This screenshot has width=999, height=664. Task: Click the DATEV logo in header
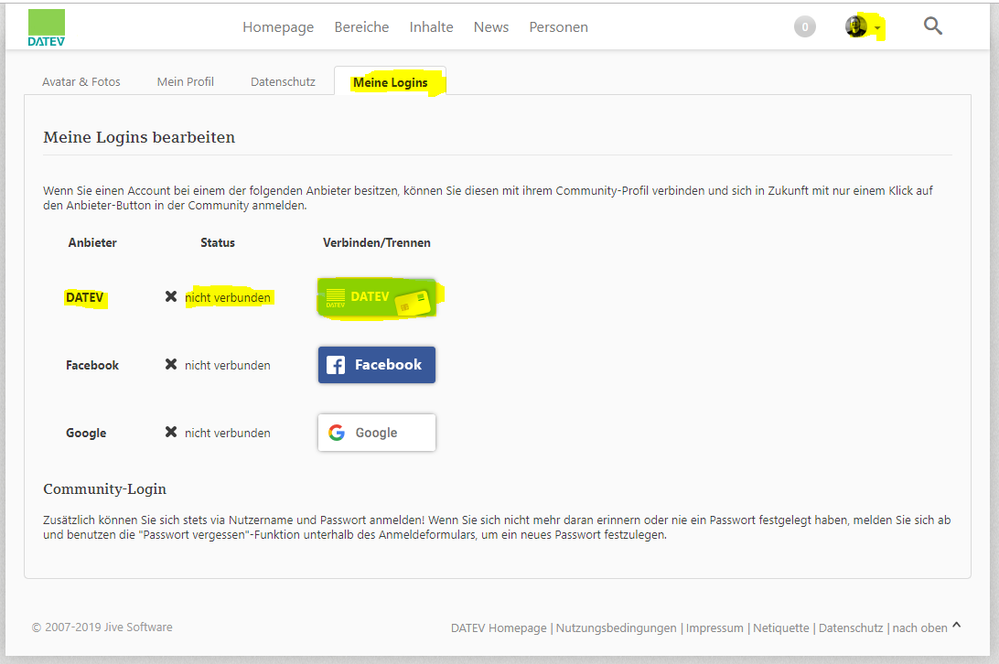click(x=46, y=27)
